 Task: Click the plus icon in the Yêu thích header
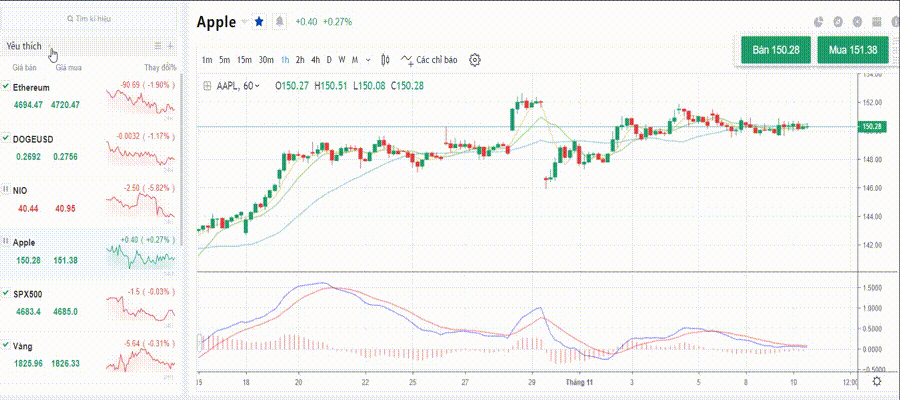coord(170,46)
